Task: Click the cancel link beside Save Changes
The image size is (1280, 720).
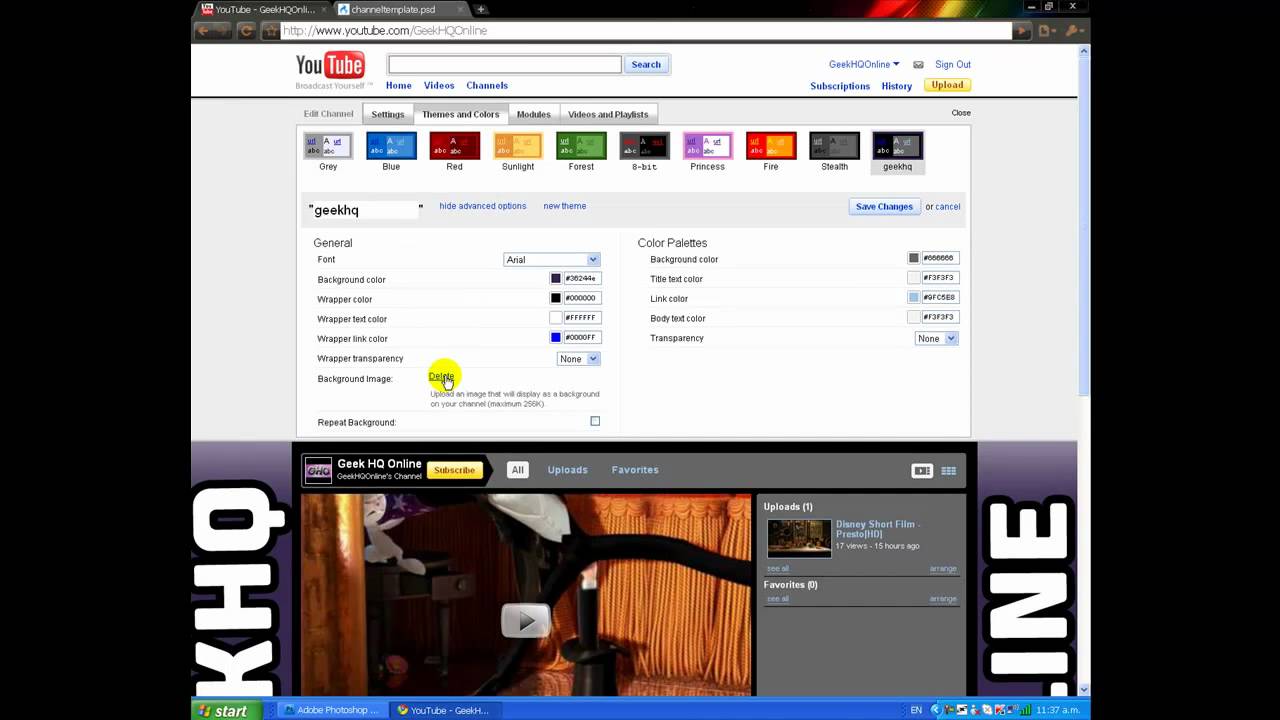Action: pos(948,207)
